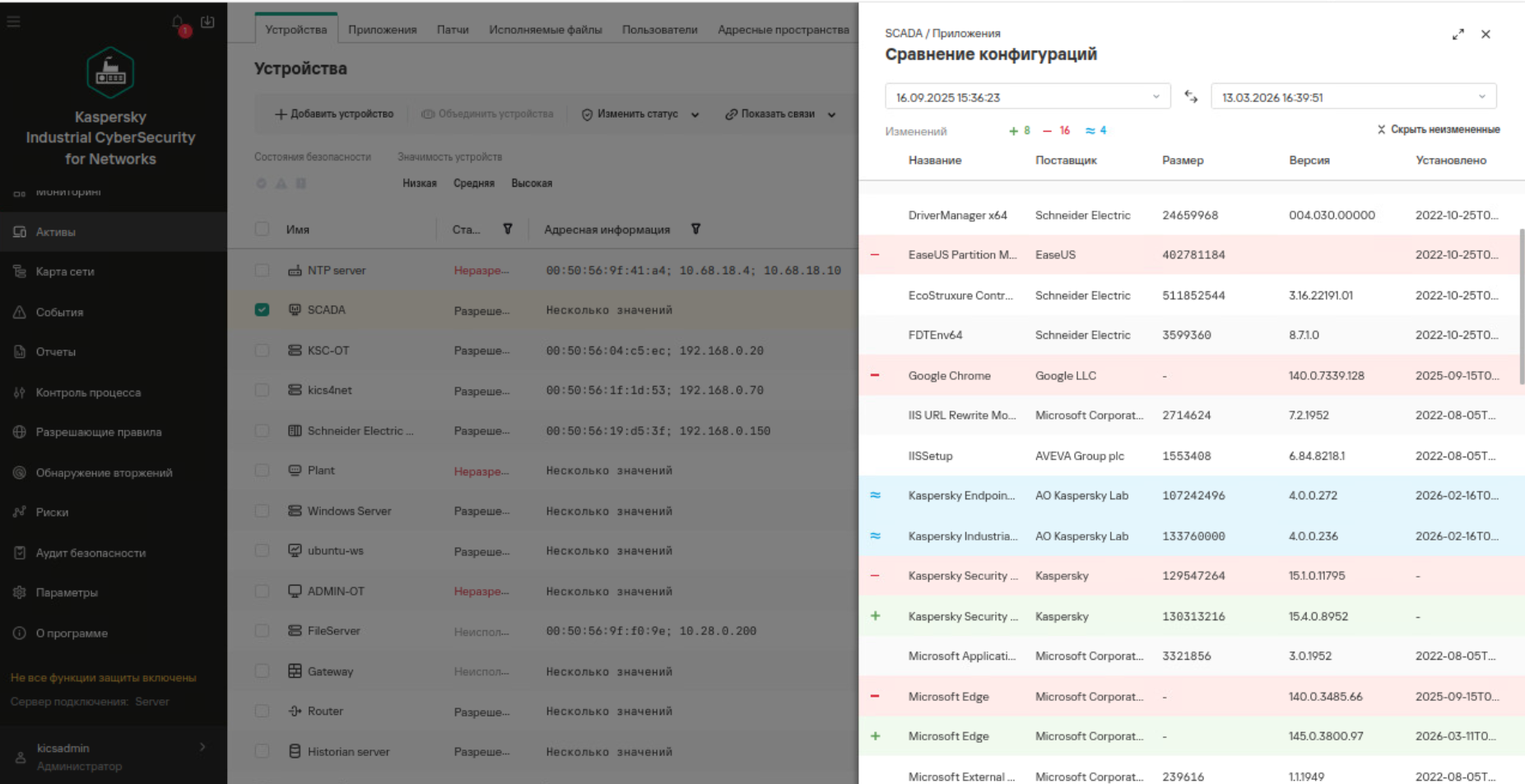Screen dimensions: 1525x784
Task: Switch to the Патчи tab
Action: [453, 30]
